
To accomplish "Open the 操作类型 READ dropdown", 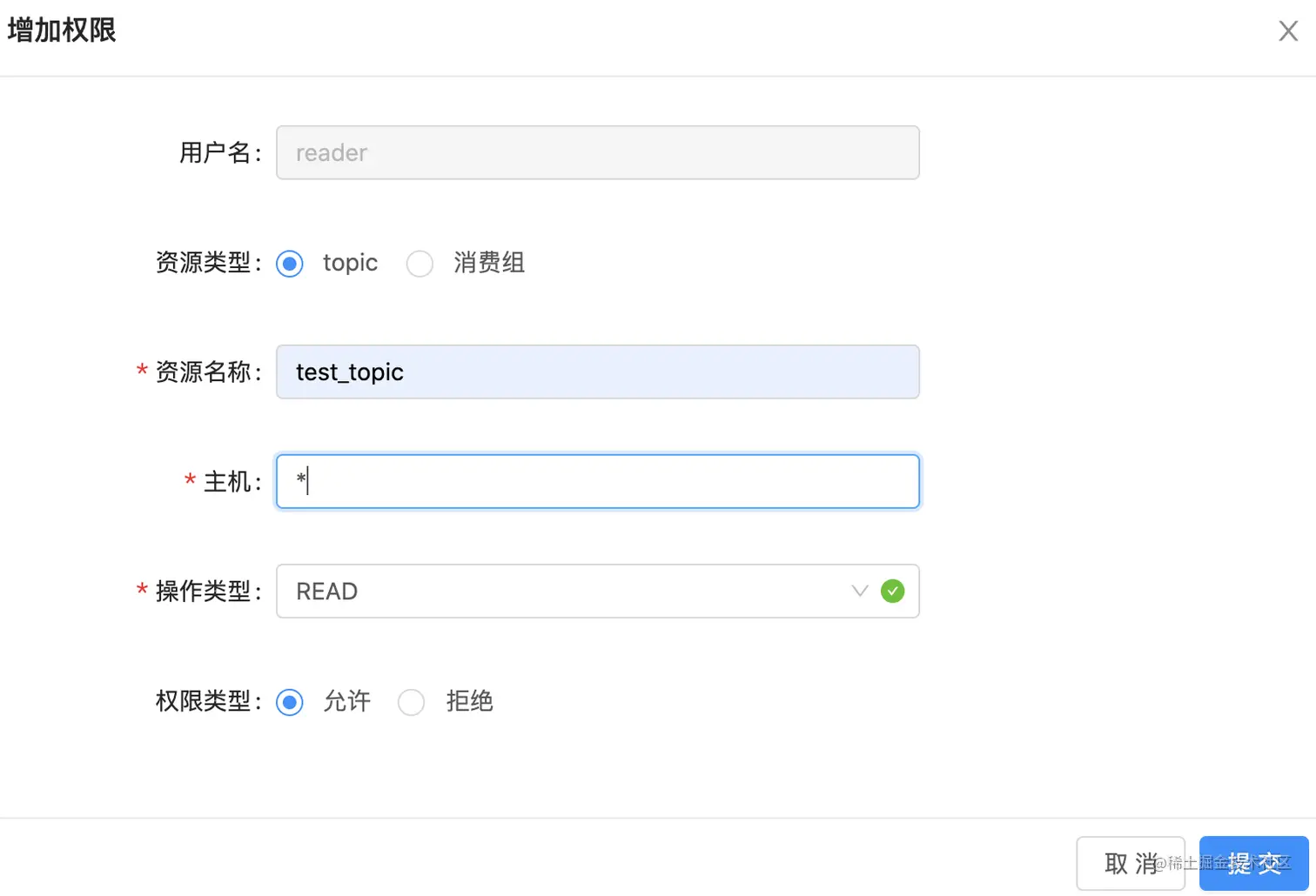I will click(598, 591).
